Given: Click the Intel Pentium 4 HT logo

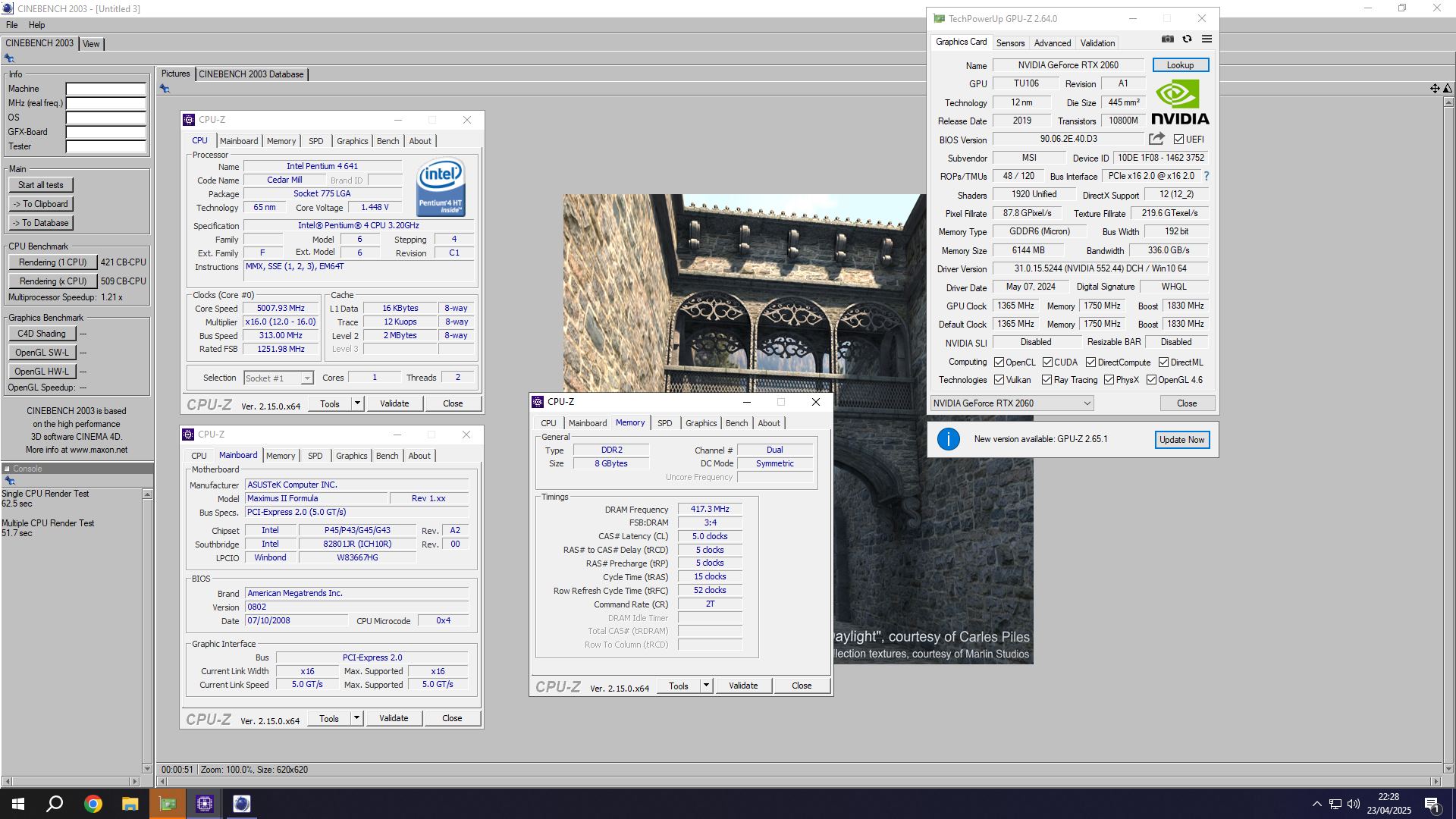Looking at the screenshot, I should pos(441,187).
